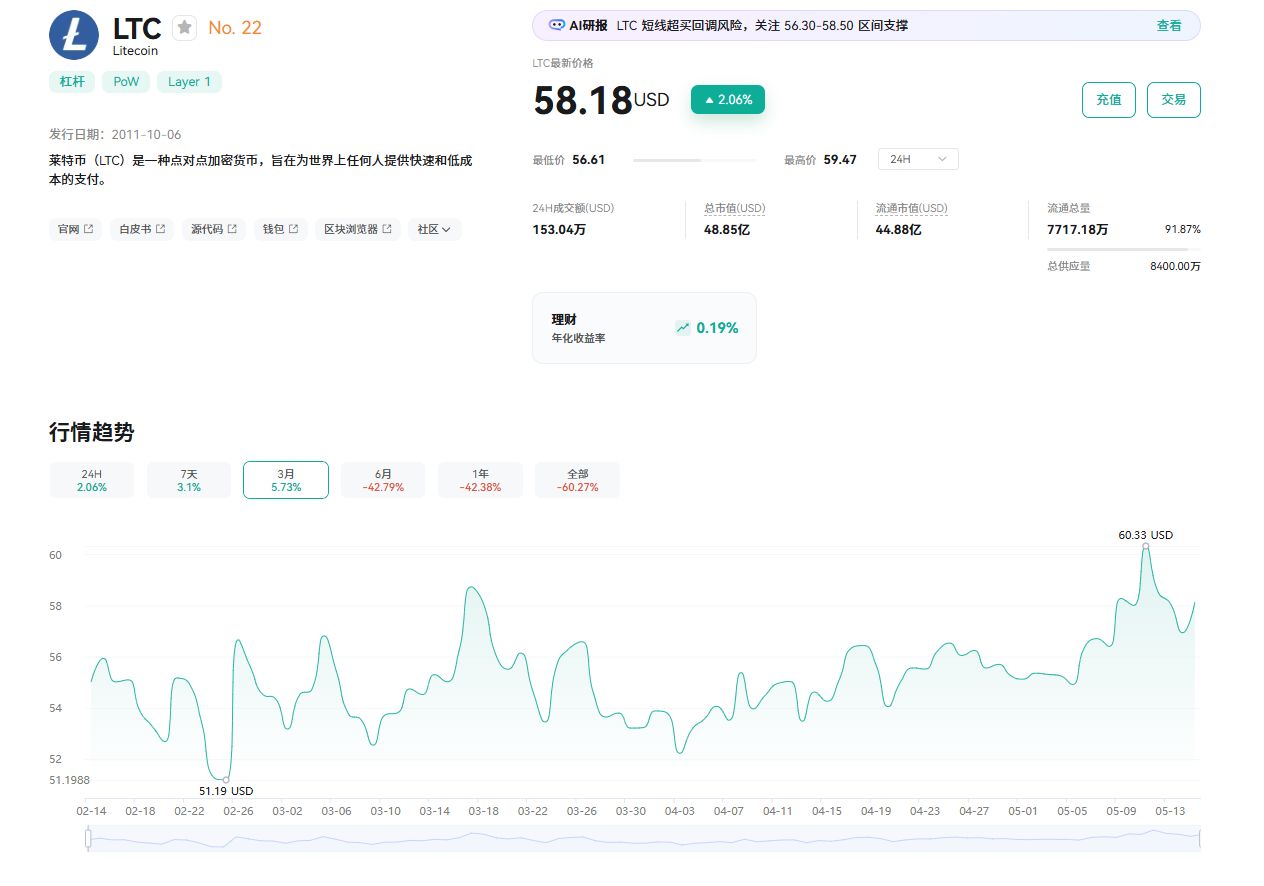This screenshot has width=1264, height=886.
Task: Open the 钱包 external link
Action: (280, 229)
